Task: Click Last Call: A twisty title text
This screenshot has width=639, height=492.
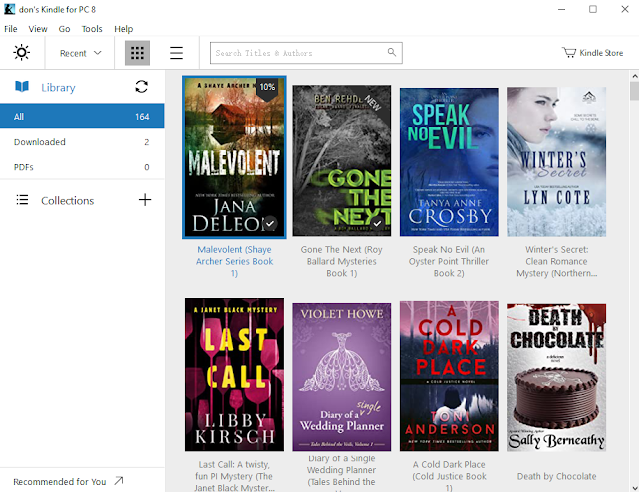Action: [x=234, y=476]
